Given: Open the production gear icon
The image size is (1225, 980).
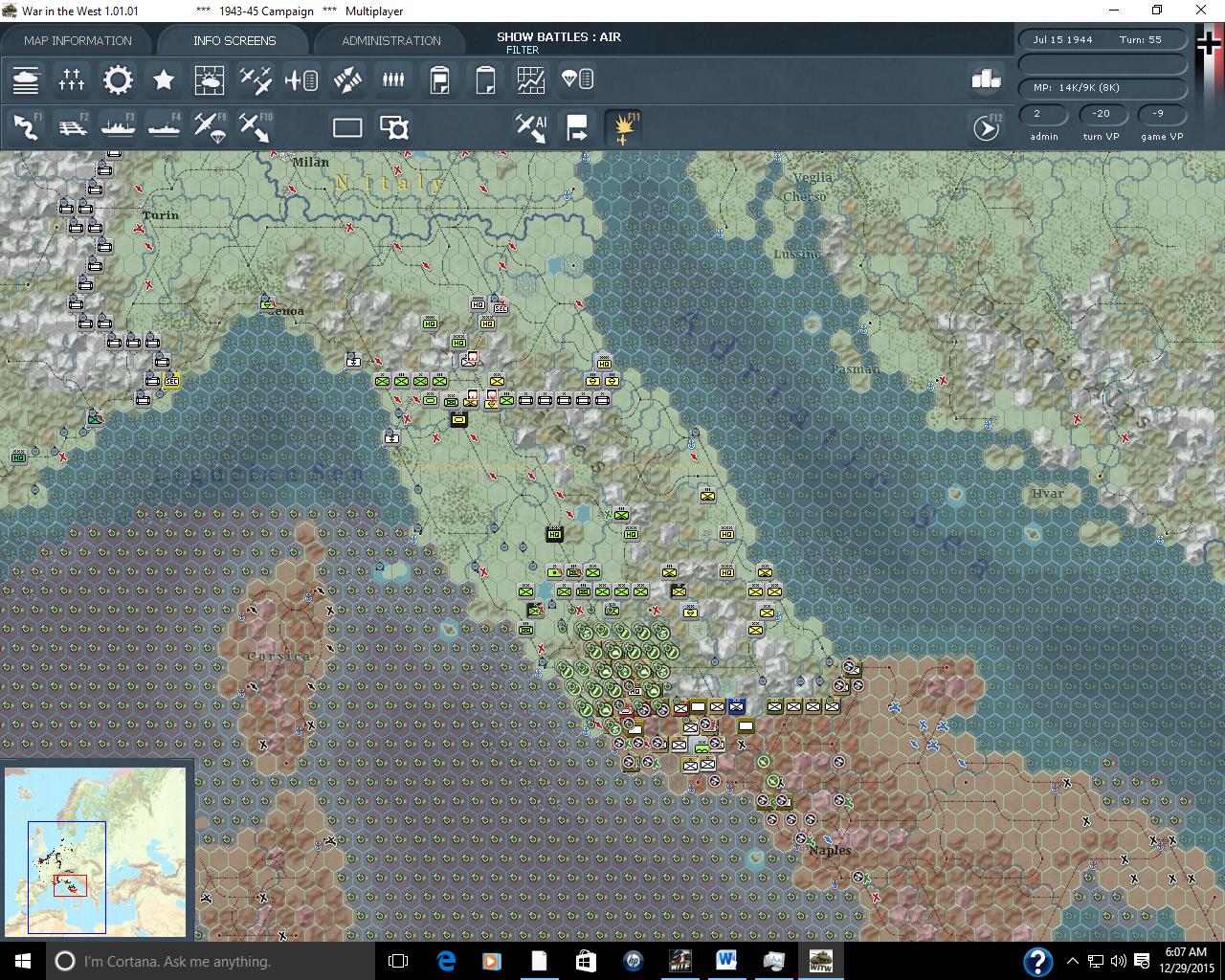Looking at the screenshot, I should [x=118, y=79].
